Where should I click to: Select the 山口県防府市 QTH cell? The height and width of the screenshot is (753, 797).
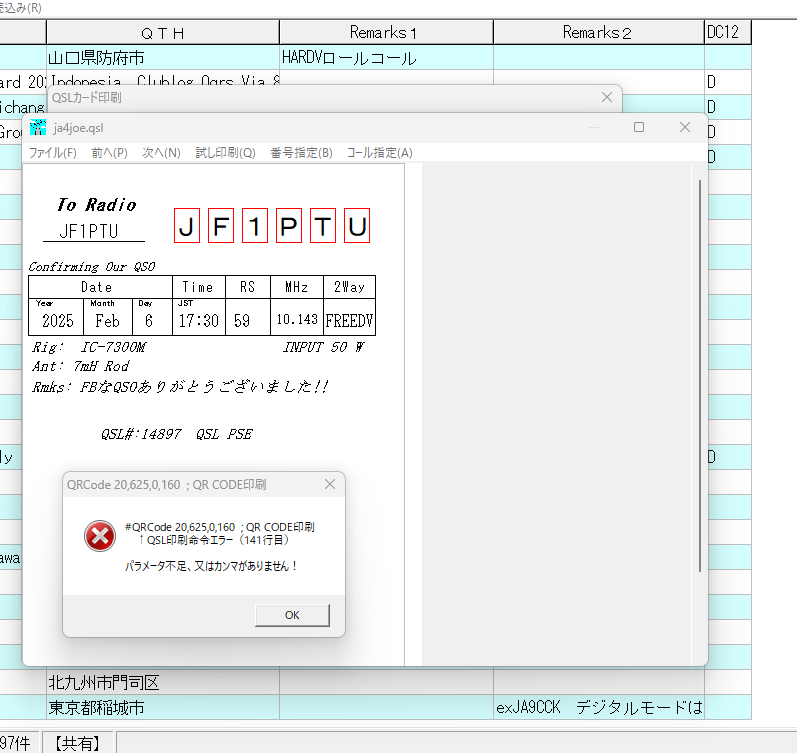pyautogui.click(x=163, y=57)
